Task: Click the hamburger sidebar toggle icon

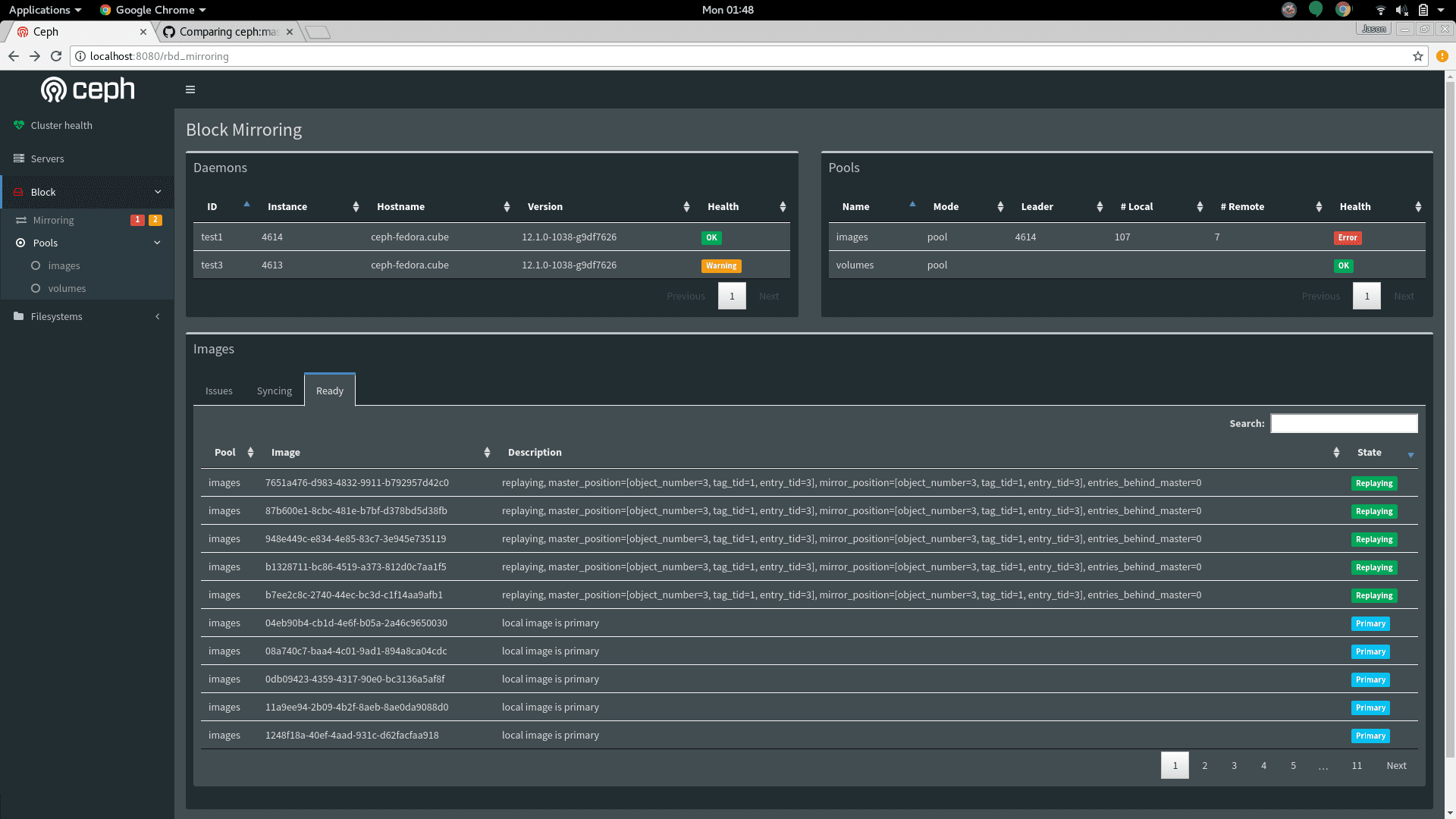Action: click(190, 89)
